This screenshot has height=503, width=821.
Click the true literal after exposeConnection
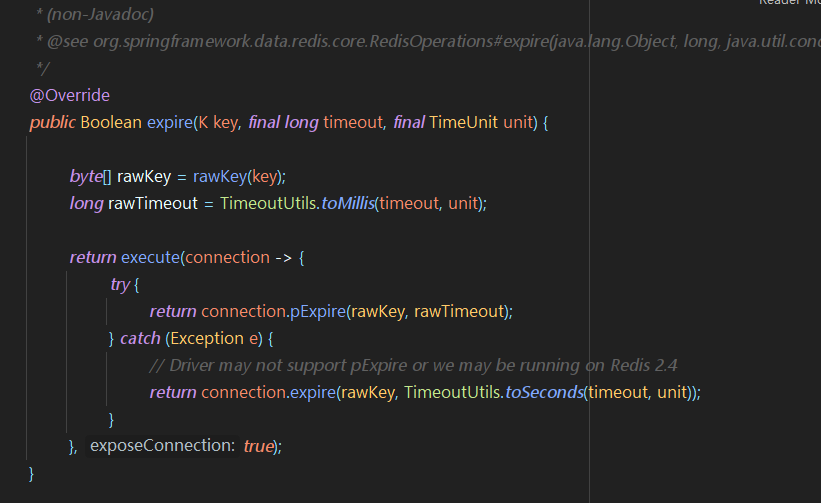(259, 446)
